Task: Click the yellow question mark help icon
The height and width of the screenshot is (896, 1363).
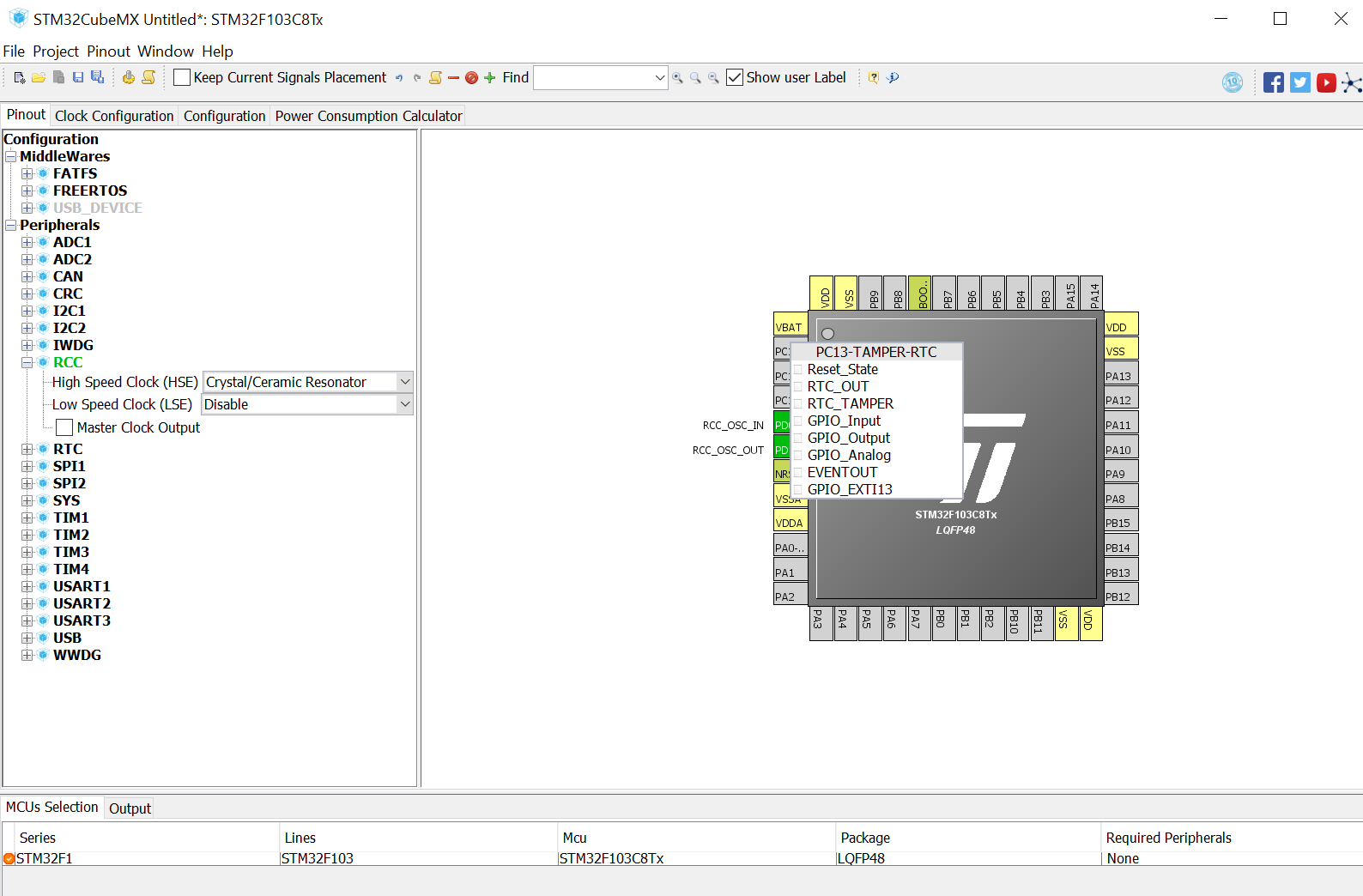Action: (873, 78)
